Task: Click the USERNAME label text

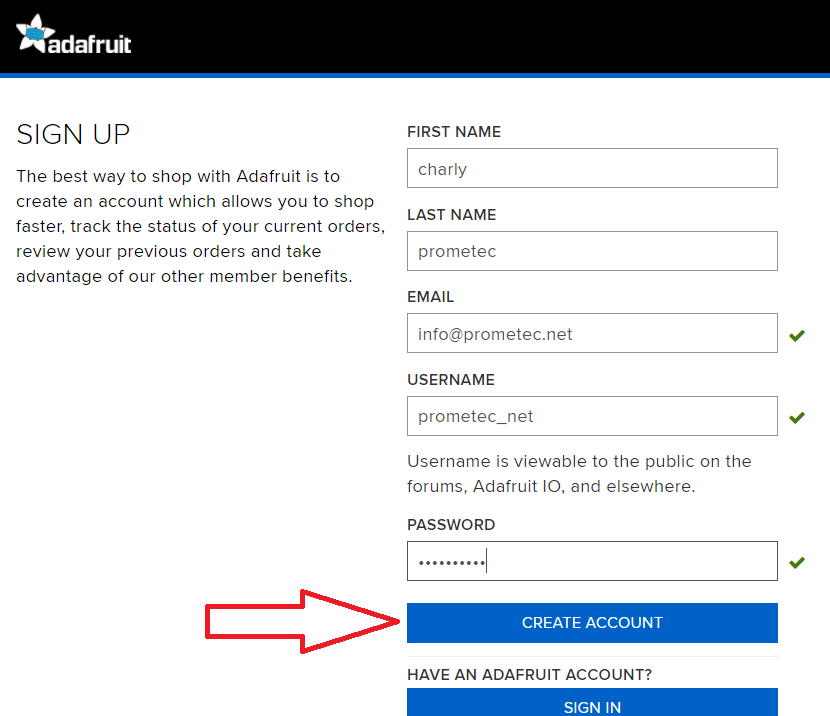Action: [x=451, y=380]
